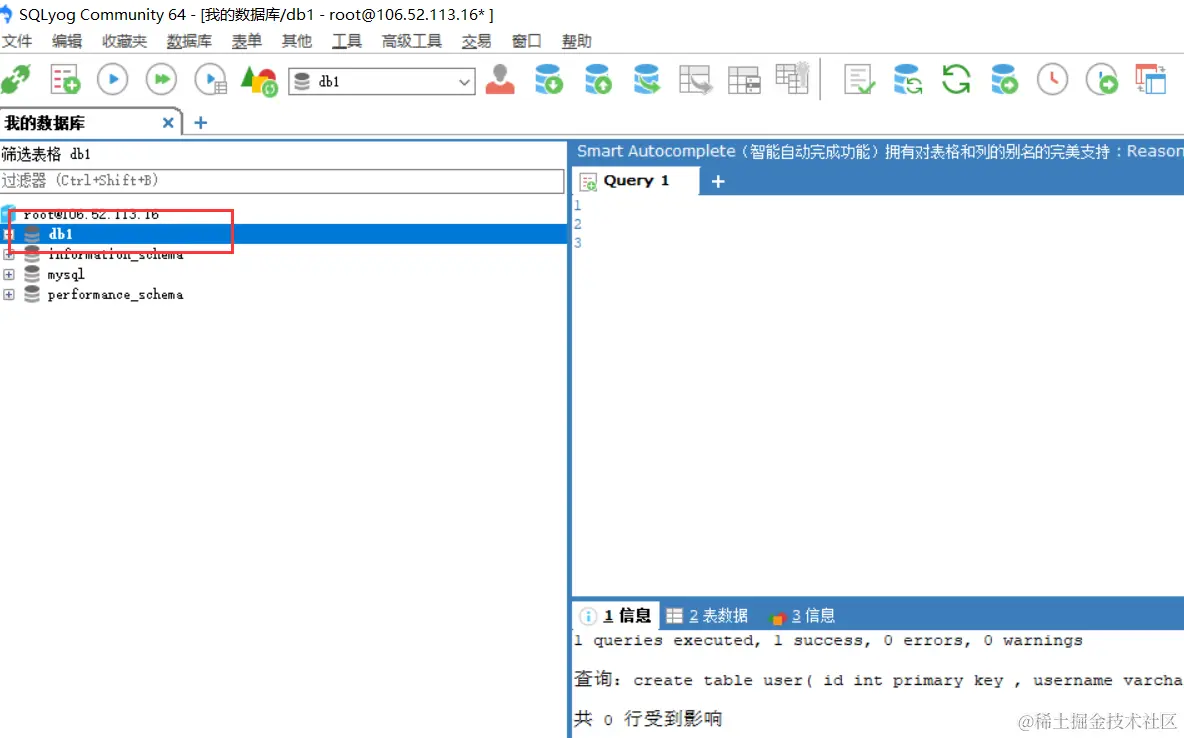Click the Smart Autocomplete banner message
Viewport: 1184px width, 738px height.
pos(878,151)
